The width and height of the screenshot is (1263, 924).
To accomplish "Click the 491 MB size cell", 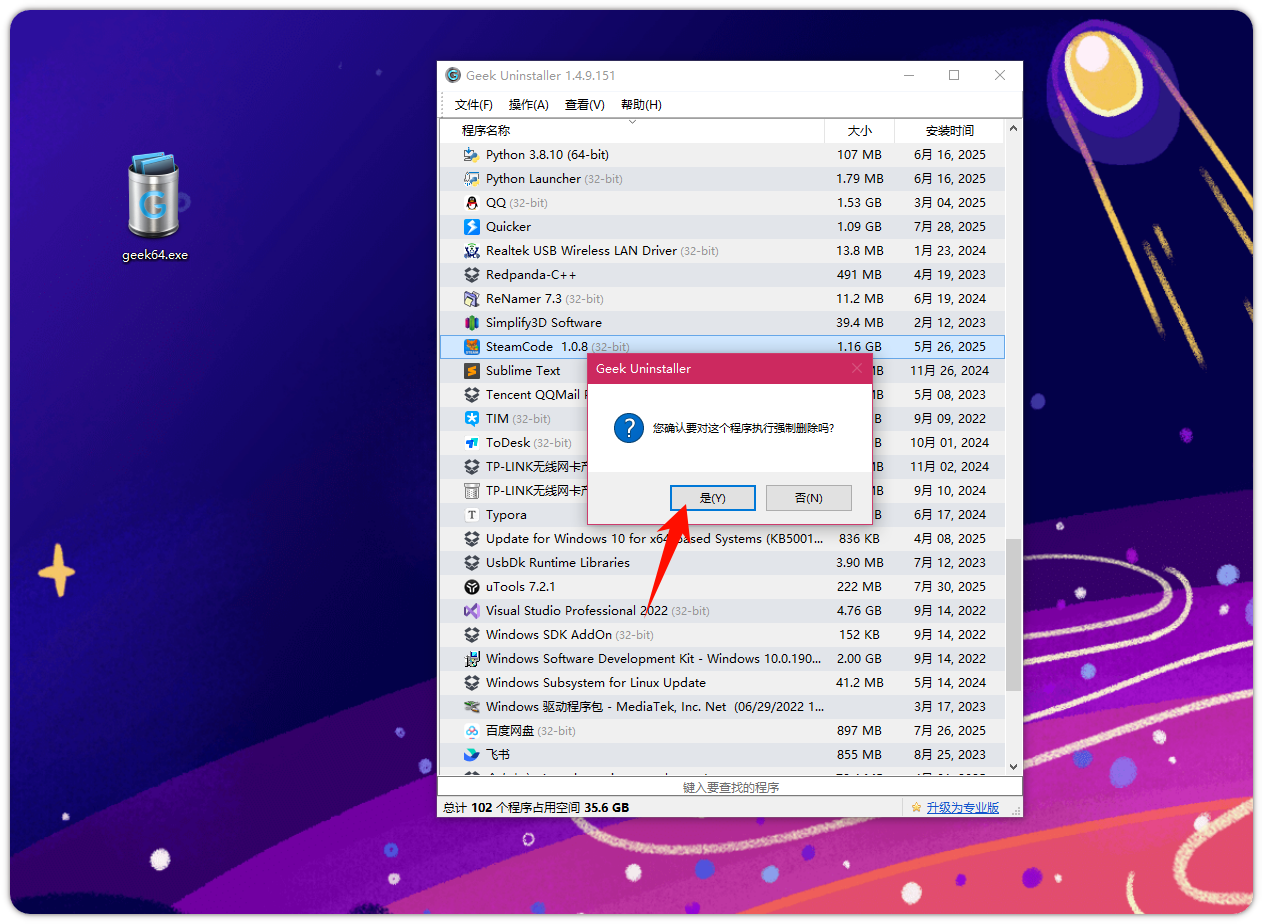I will [x=859, y=275].
